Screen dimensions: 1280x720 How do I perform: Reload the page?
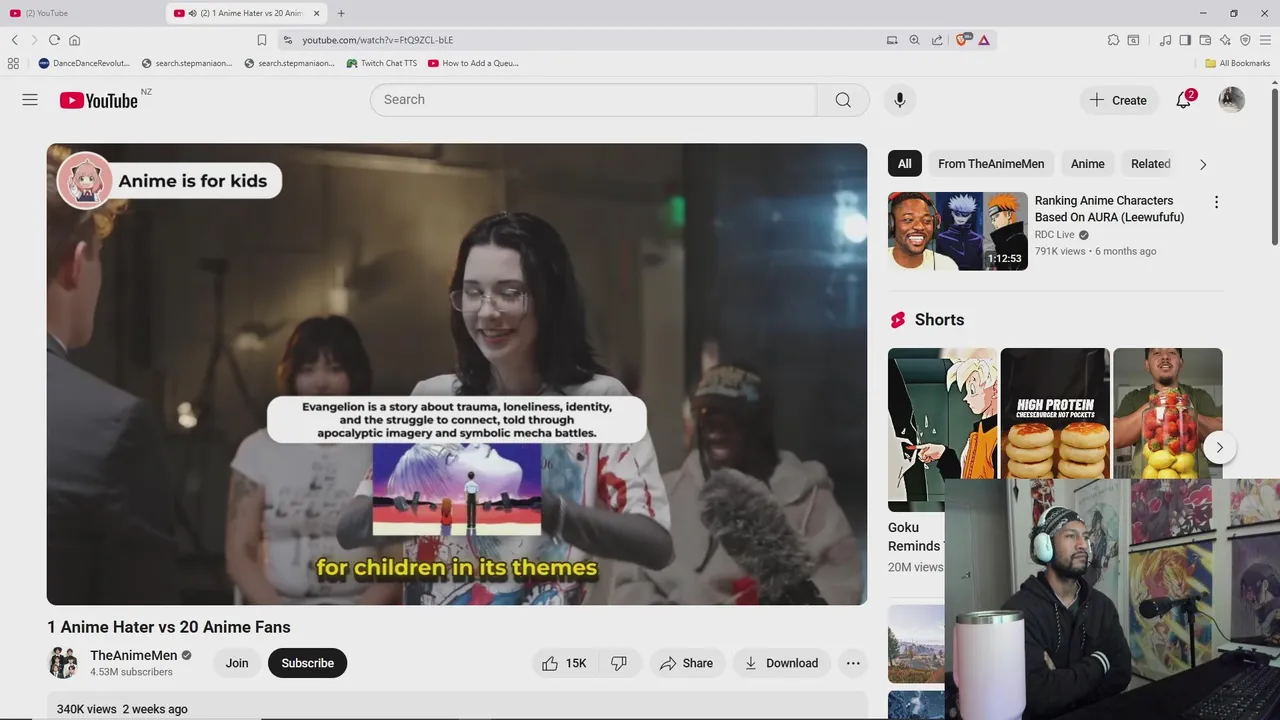coord(54,40)
